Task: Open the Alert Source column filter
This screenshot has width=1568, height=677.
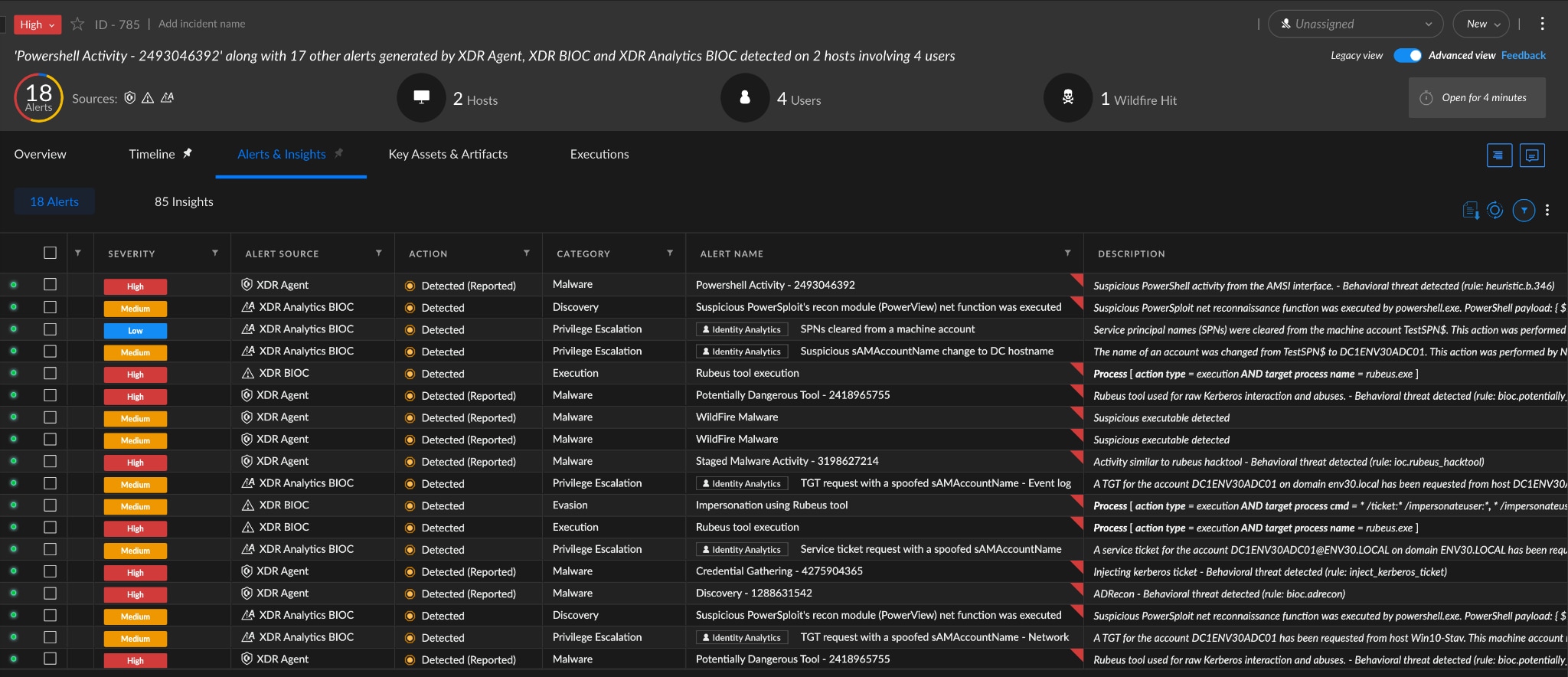Action: click(x=379, y=253)
